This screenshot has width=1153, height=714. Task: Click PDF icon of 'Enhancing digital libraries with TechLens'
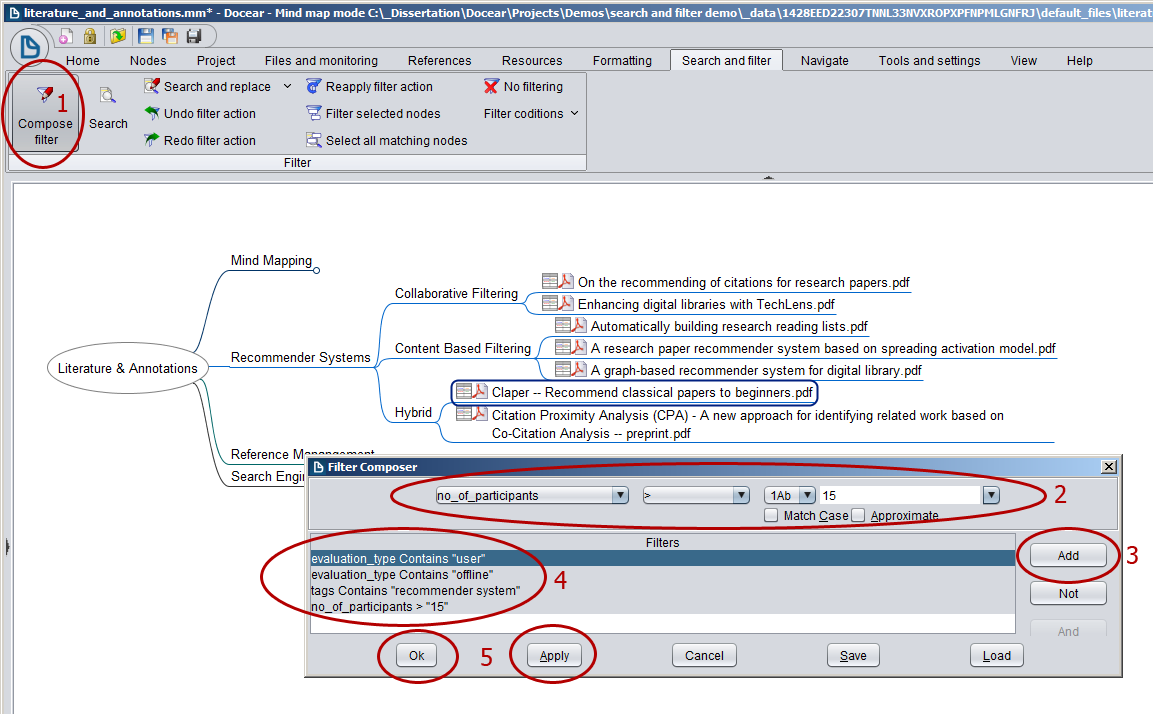pos(566,303)
